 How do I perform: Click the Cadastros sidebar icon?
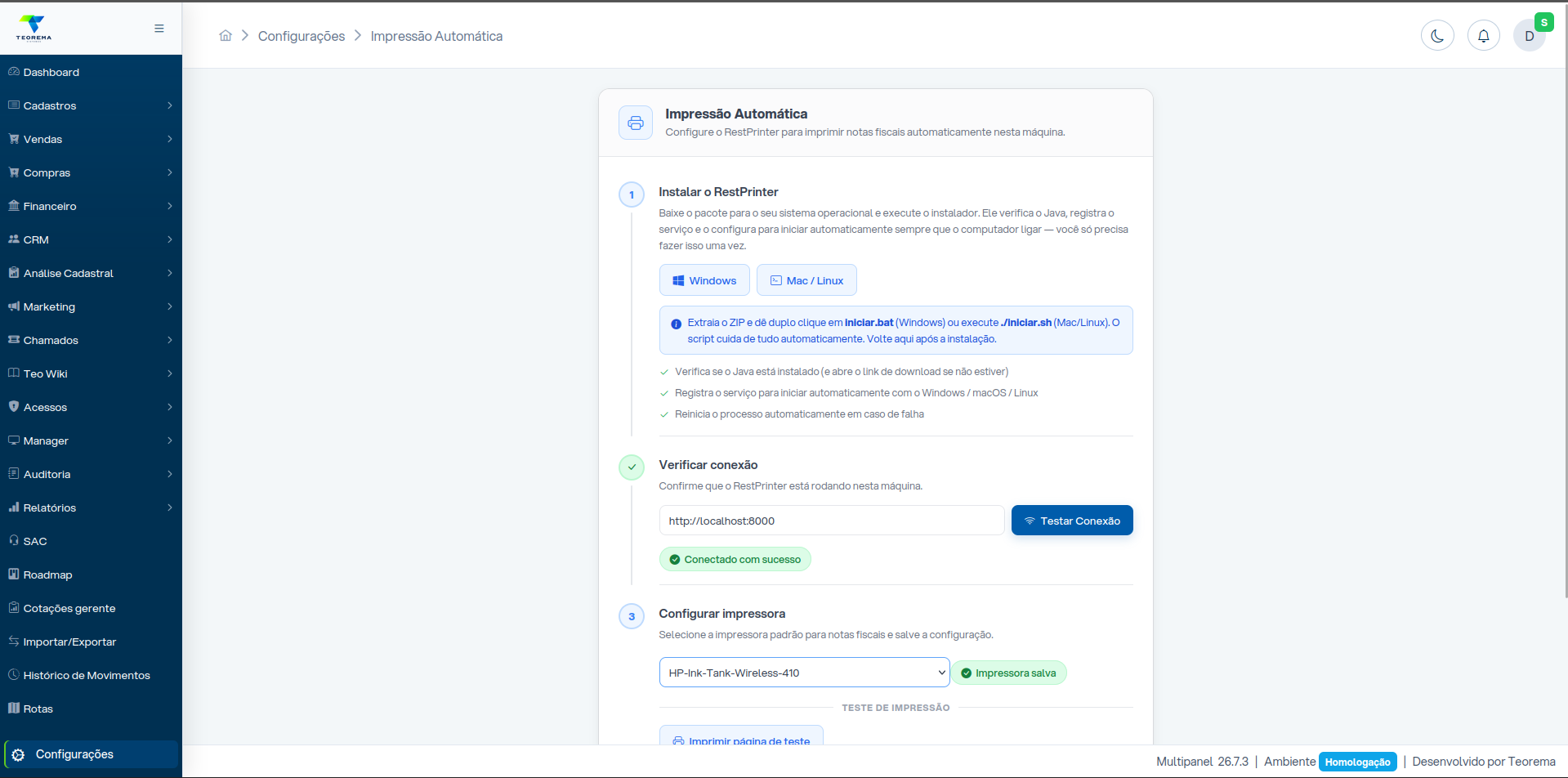point(14,105)
